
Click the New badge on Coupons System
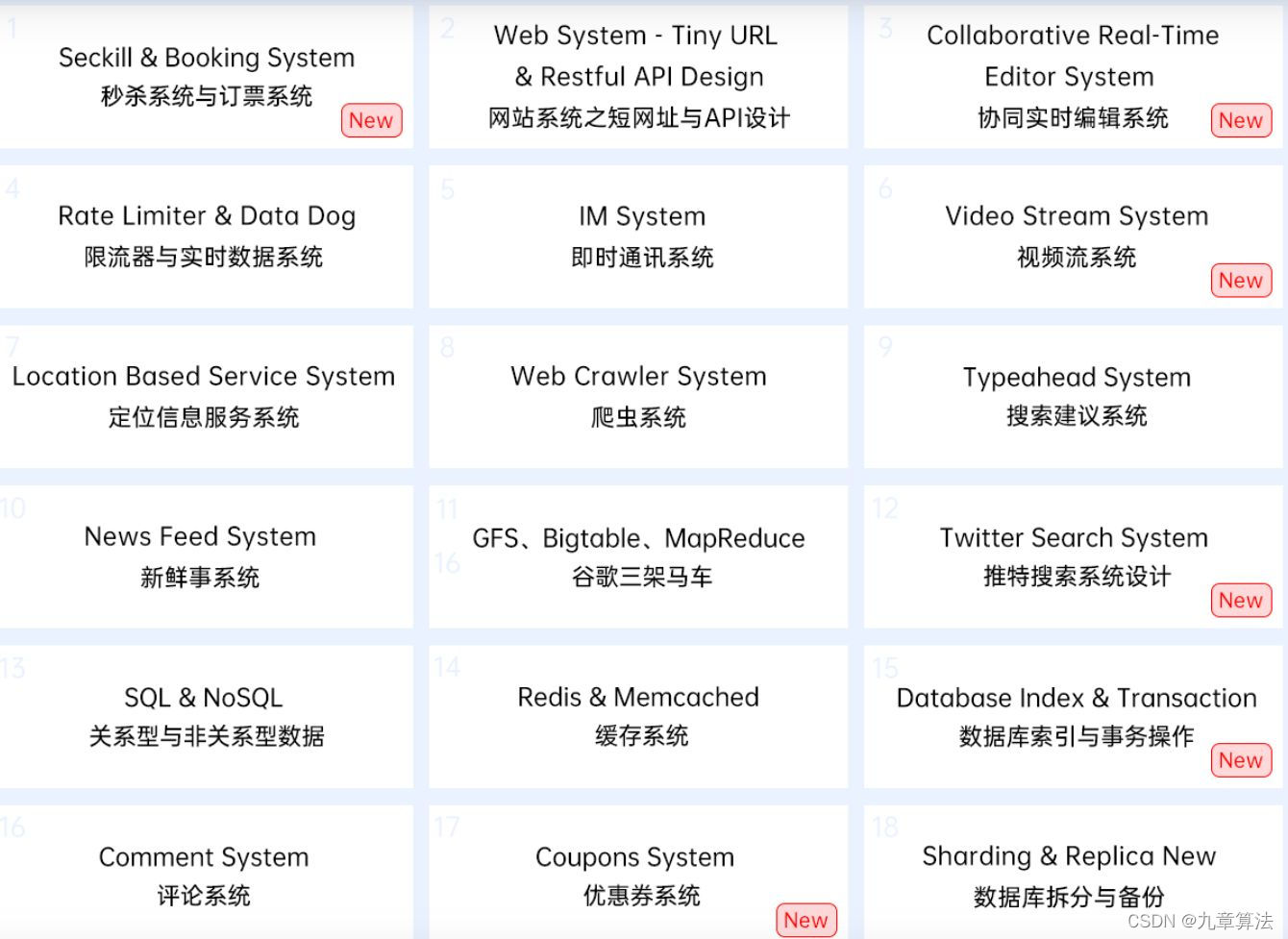click(x=806, y=920)
